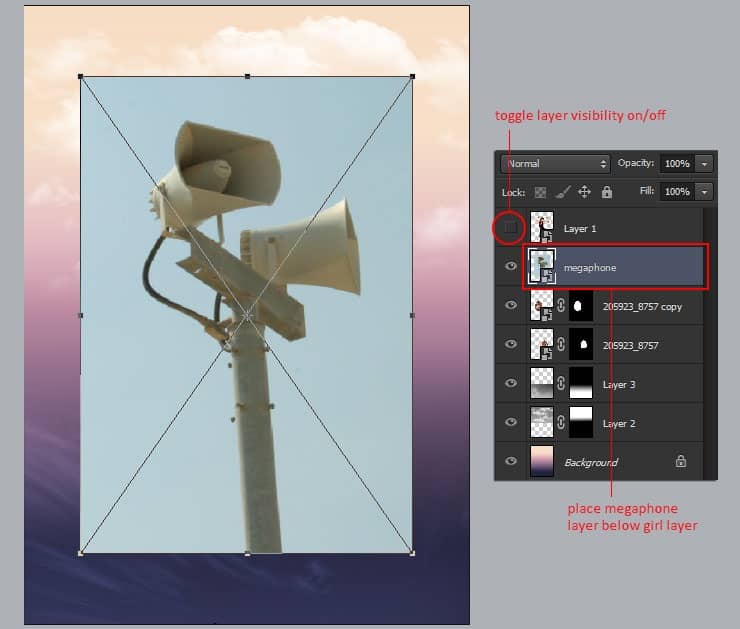This screenshot has height=629, width=740.
Task: Hide Layer 2 with its eye icon
Action: pyautogui.click(x=511, y=422)
